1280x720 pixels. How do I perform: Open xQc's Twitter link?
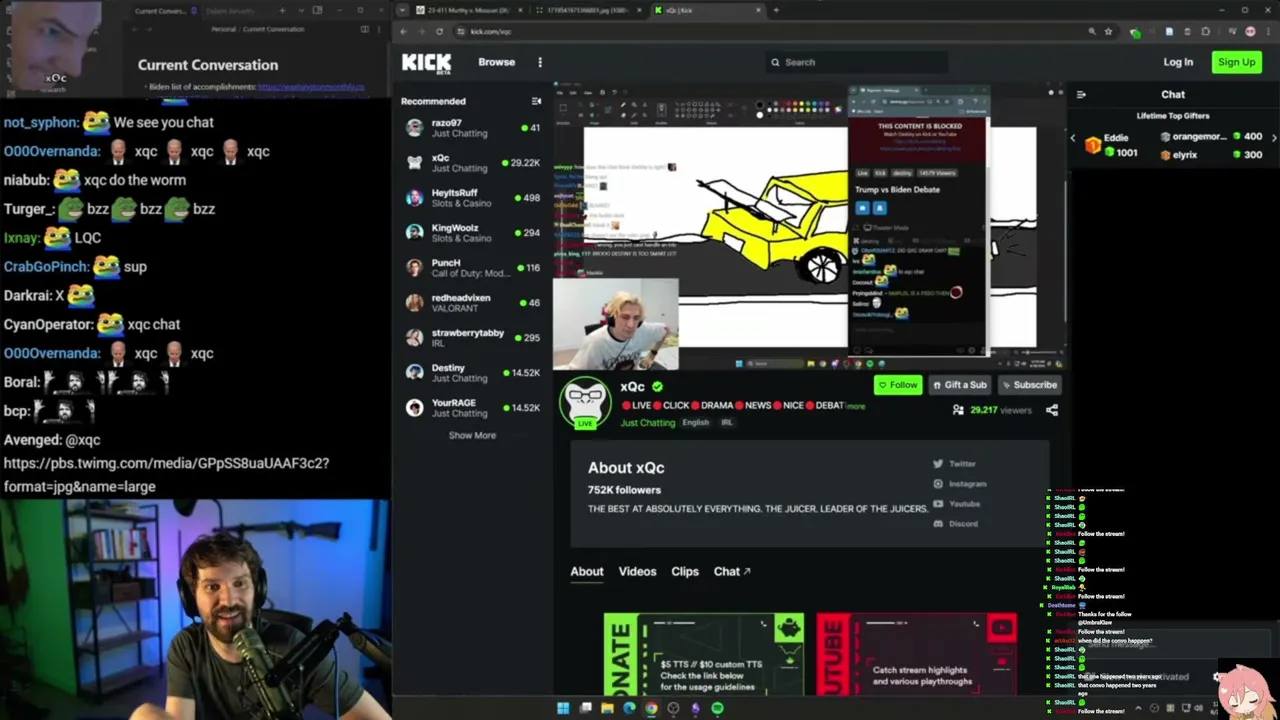point(954,464)
